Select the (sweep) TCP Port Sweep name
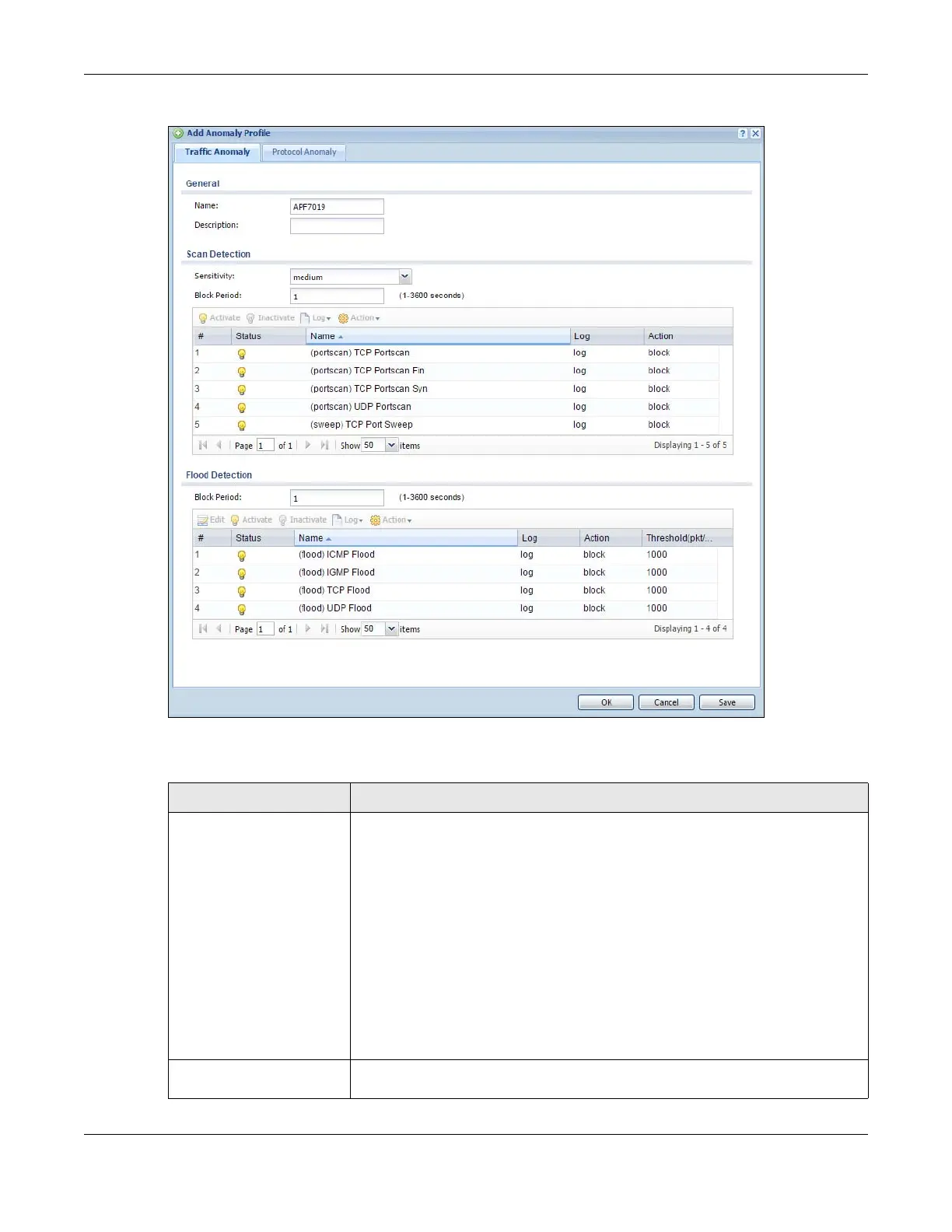 tap(361, 425)
